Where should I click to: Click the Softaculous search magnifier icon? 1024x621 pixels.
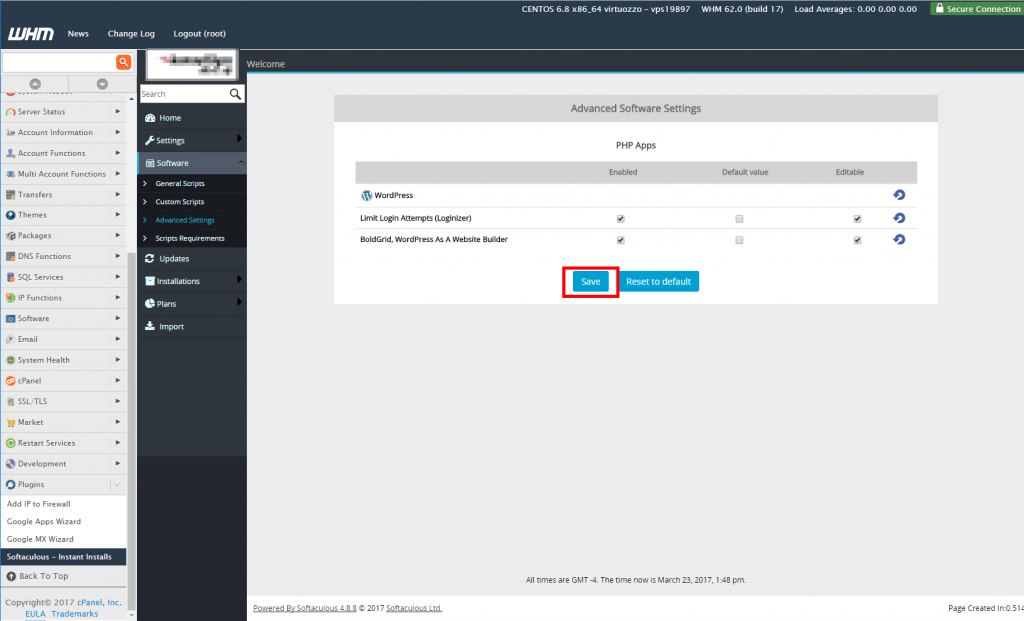point(235,94)
